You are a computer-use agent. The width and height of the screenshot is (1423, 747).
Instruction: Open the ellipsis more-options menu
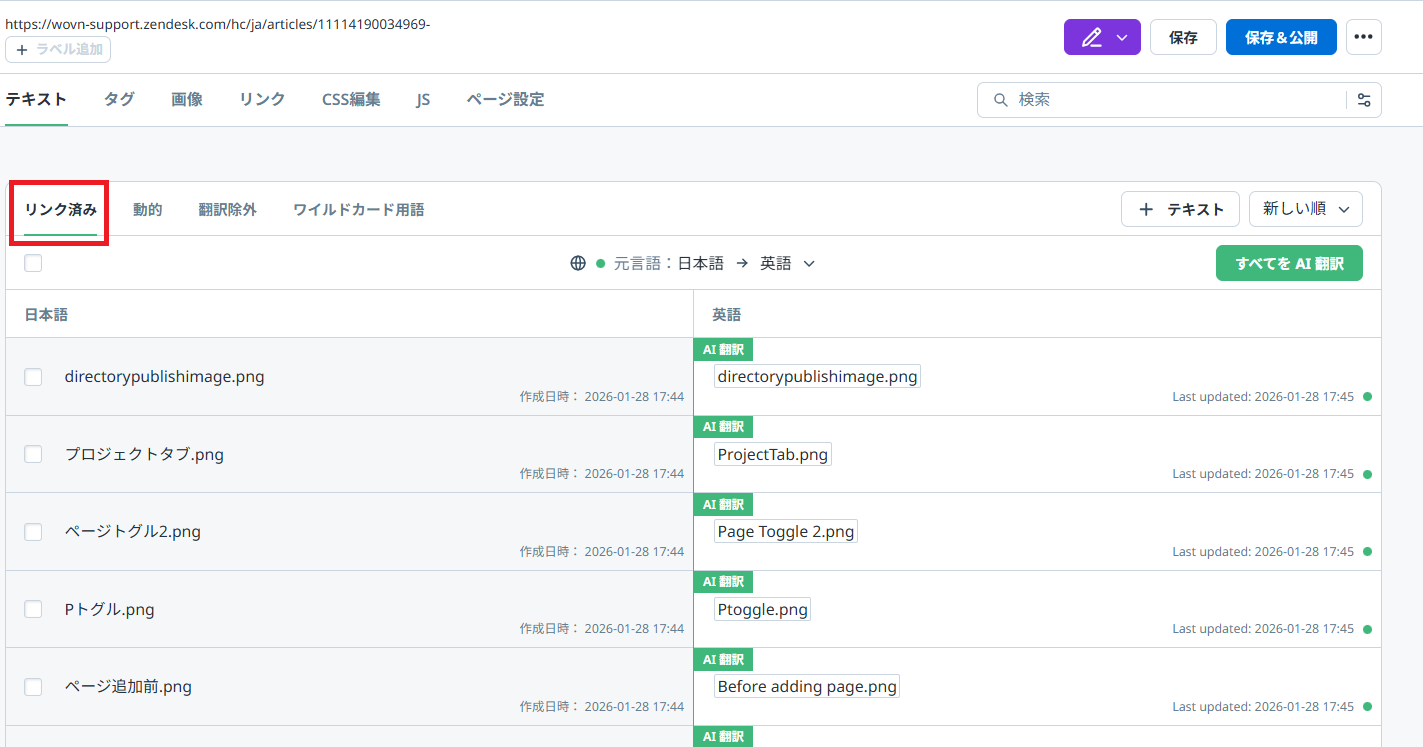pos(1364,36)
